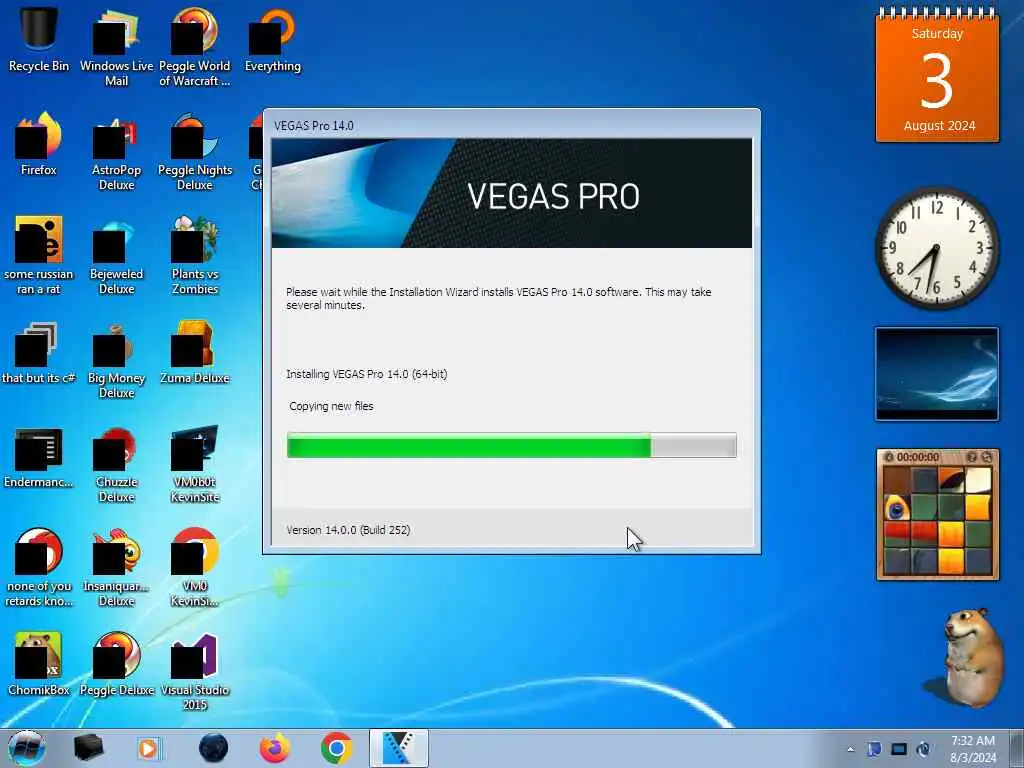Viewport: 1024px width, 768px height.
Task: Click the dark globe taskbar icon
Action: coord(214,748)
